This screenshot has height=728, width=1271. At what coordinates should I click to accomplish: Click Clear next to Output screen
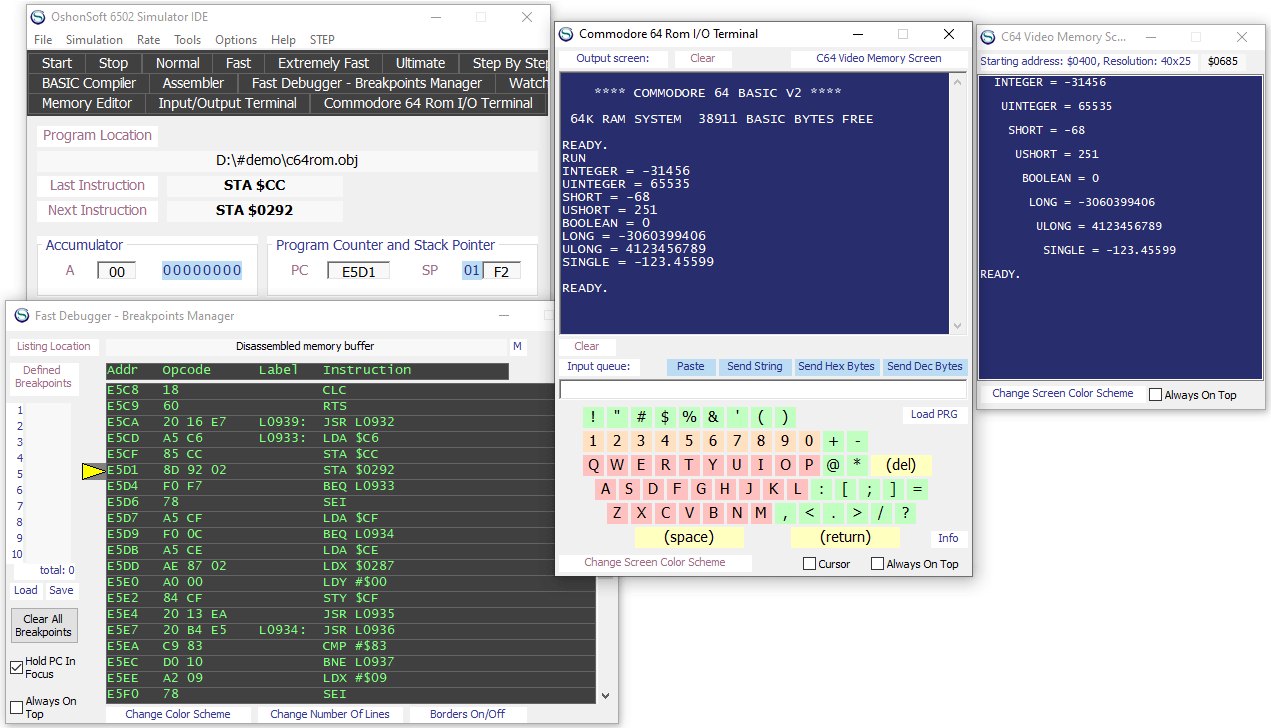coord(703,58)
